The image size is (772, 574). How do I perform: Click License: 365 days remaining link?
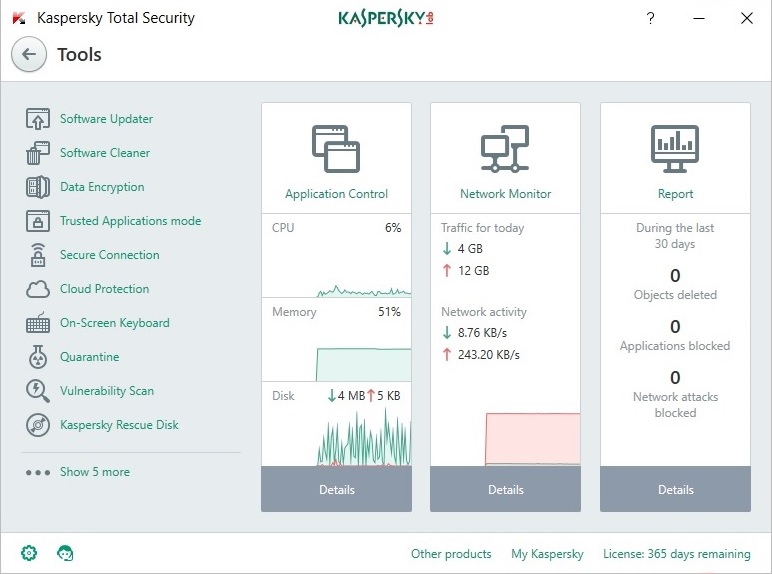tap(676, 554)
